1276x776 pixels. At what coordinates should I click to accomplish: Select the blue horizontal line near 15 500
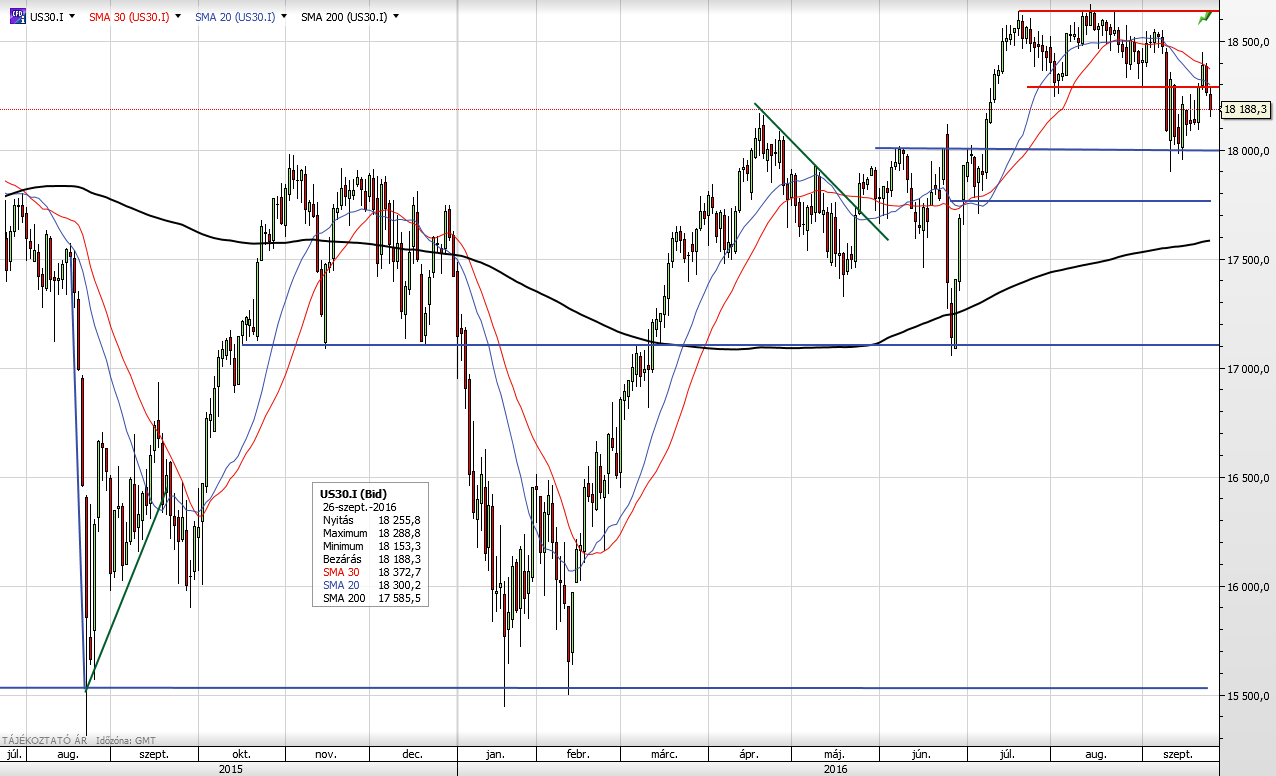pyautogui.click(x=604, y=688)
